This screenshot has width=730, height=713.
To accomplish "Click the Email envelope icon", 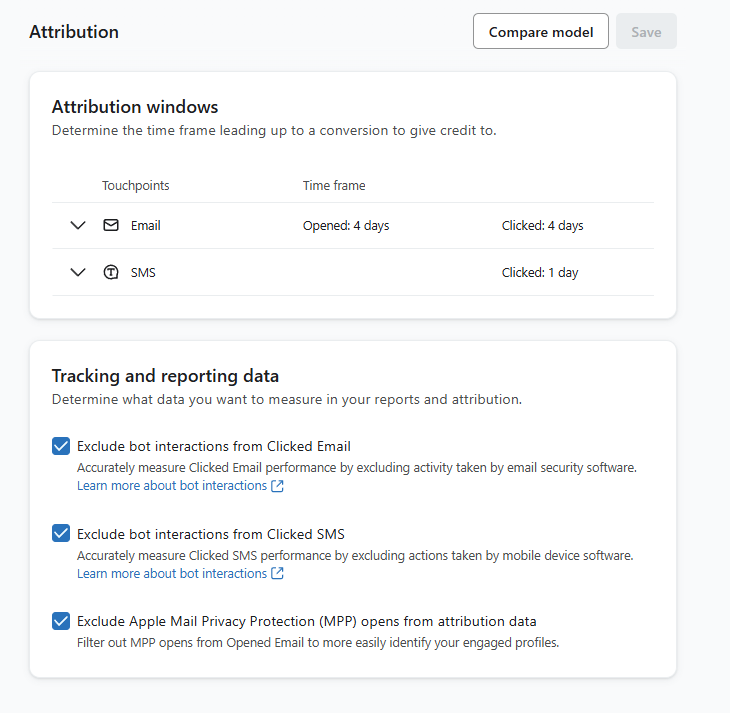I will pyautogui.click(x=111, y=225).
